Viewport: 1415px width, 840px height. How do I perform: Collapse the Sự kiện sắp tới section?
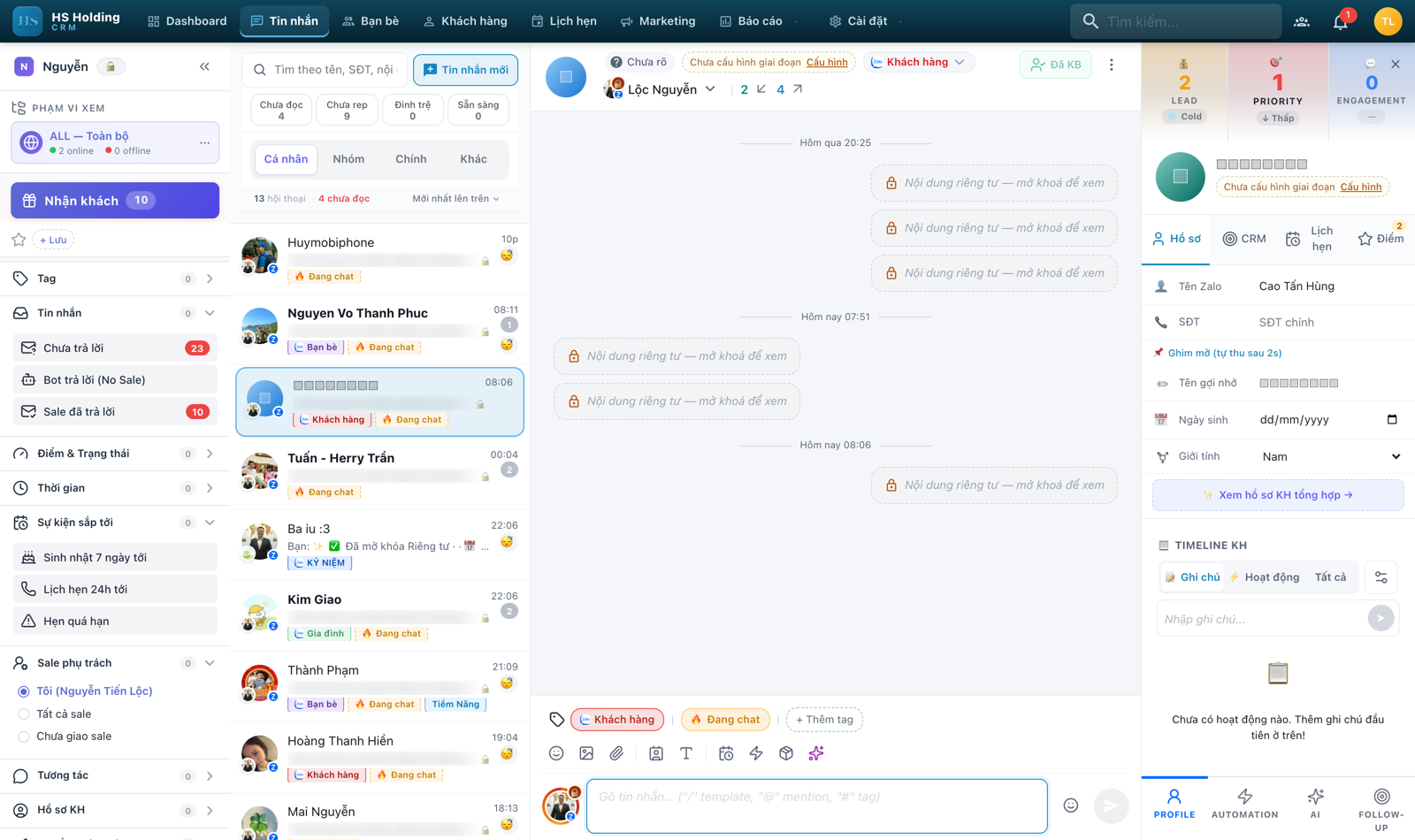(x=115, y=523)
